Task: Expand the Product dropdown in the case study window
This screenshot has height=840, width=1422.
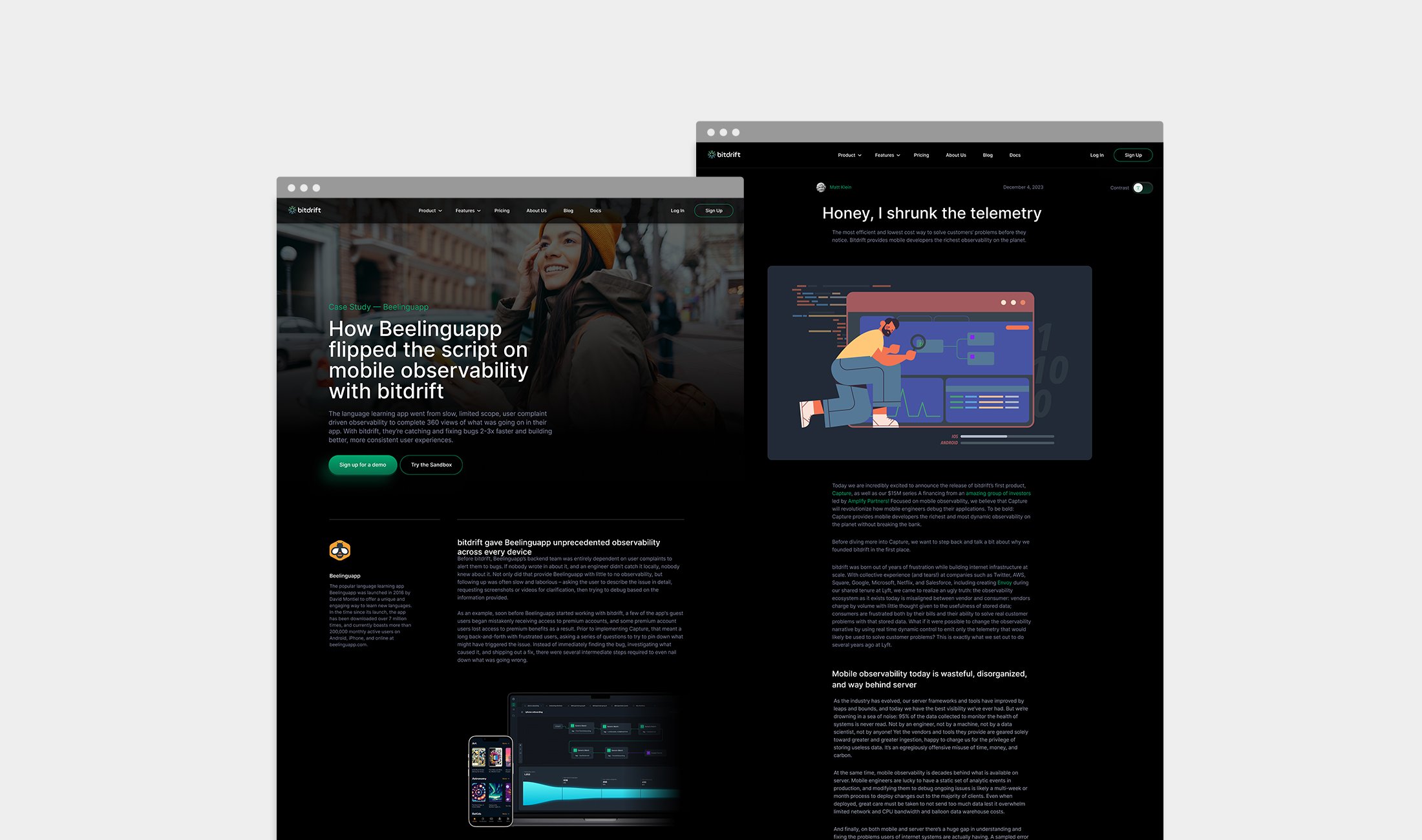Action: [430, 211]
